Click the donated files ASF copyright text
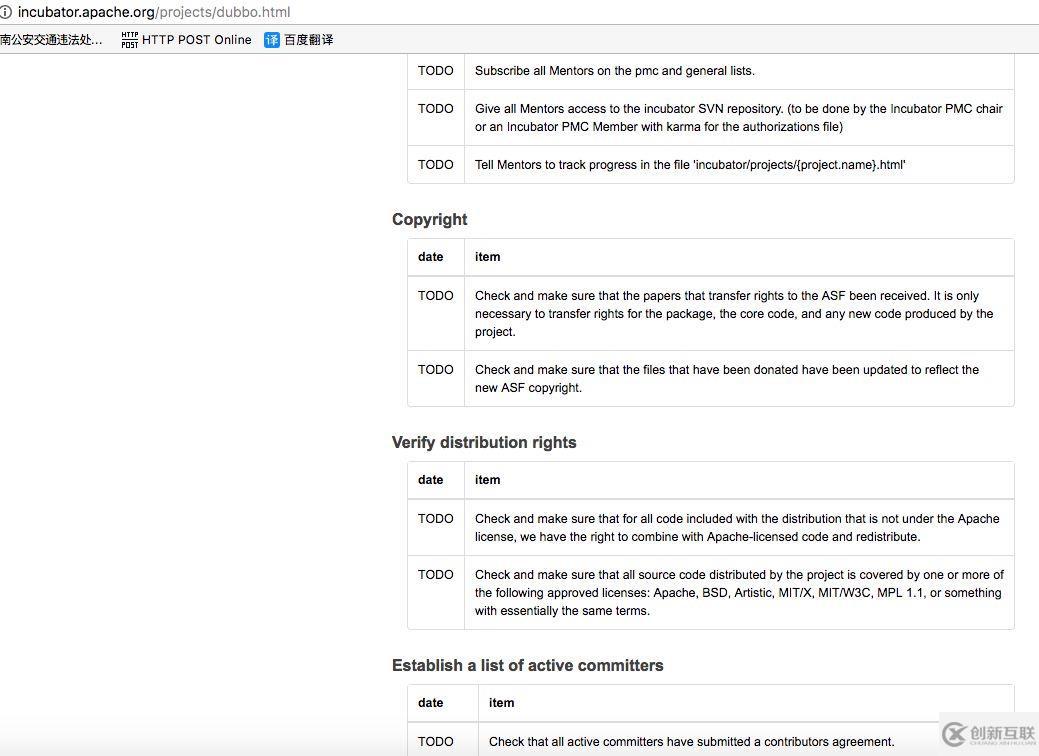This screenshot has height=756, width=1039. 727,379
